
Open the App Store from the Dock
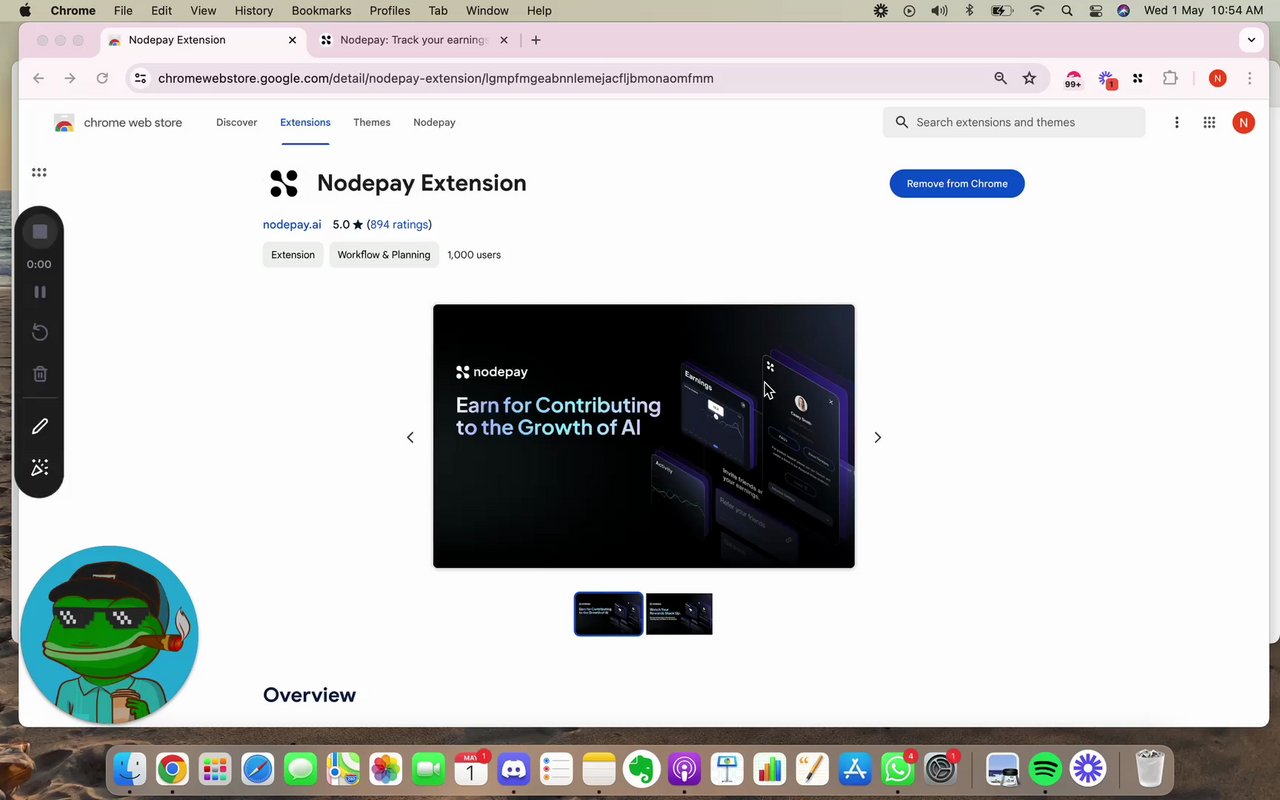[855, 769]
